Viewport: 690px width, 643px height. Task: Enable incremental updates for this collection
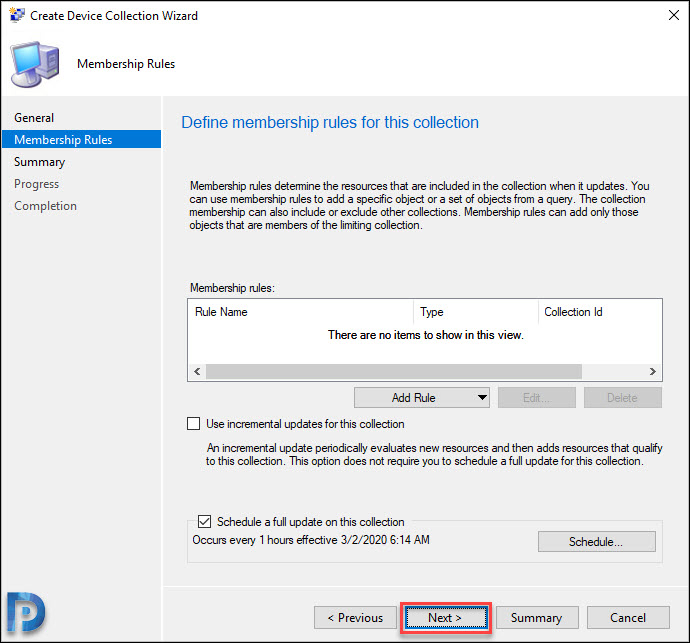tap(194, 423)
